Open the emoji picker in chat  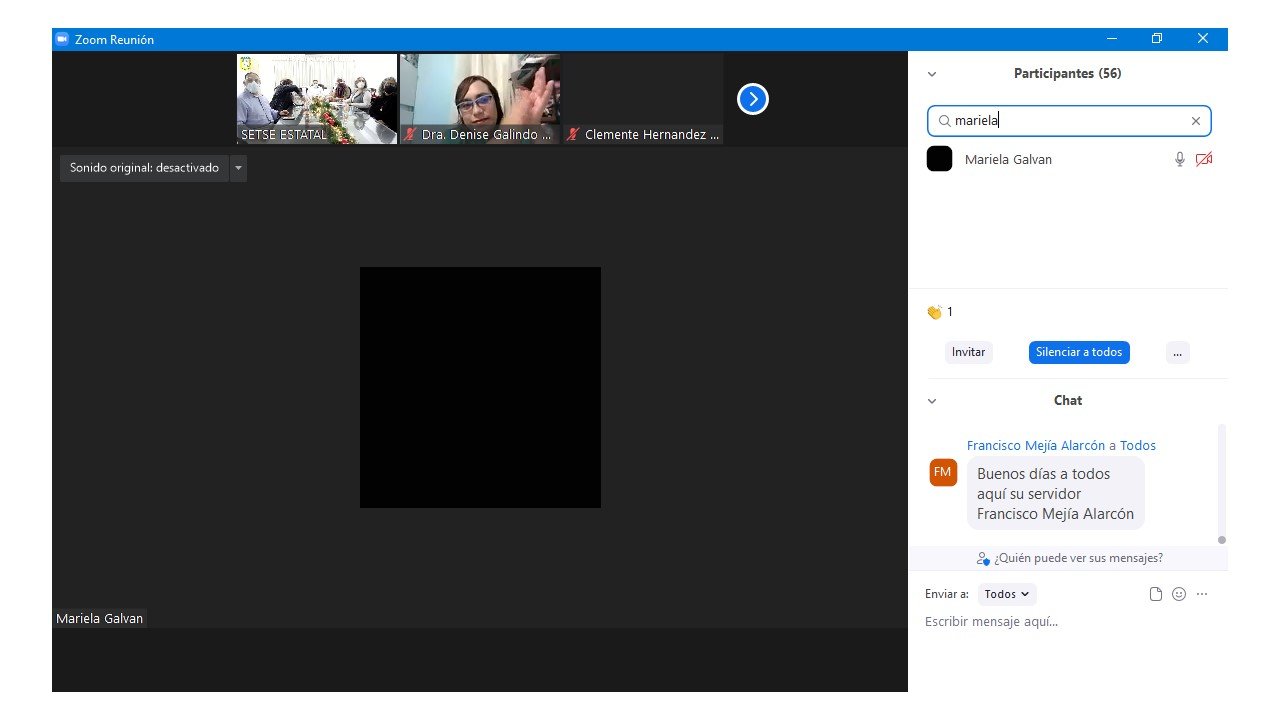click(x=1179, y=594)
